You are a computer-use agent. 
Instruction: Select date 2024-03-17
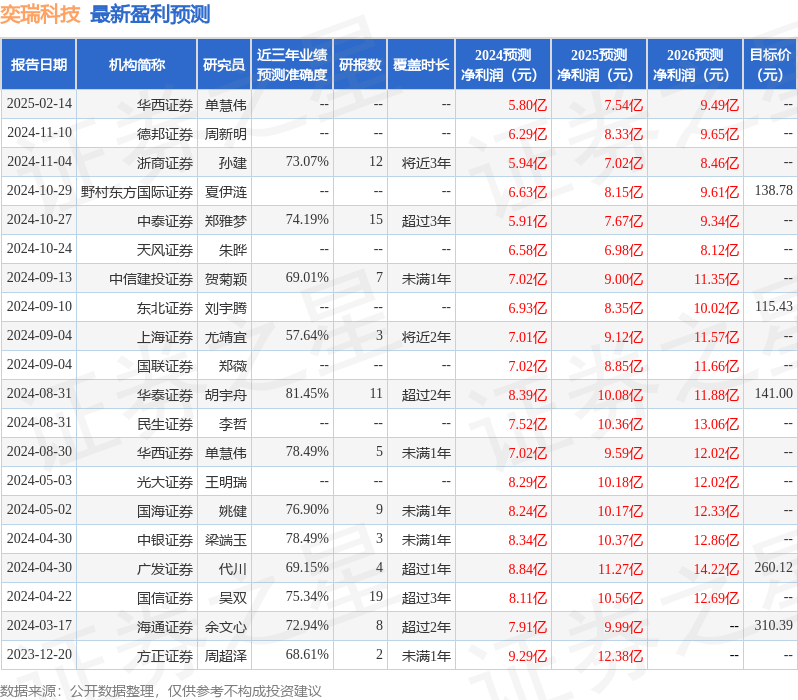click(x=39, y=626)
